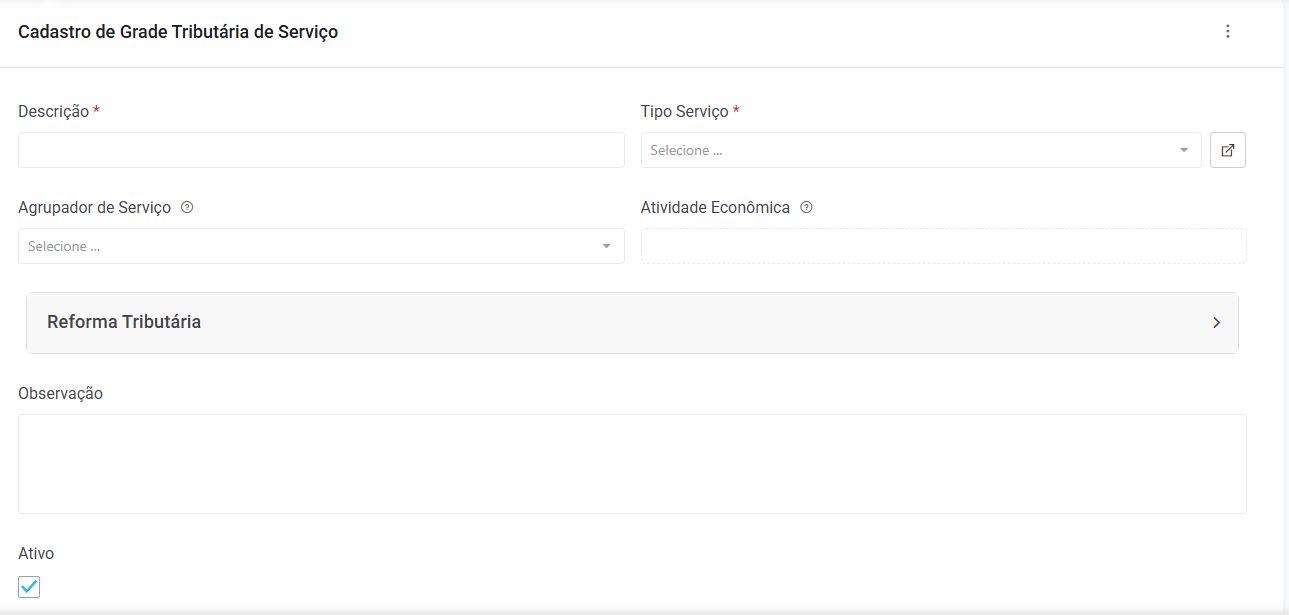Click inside the Observação text area

(632, 464)
